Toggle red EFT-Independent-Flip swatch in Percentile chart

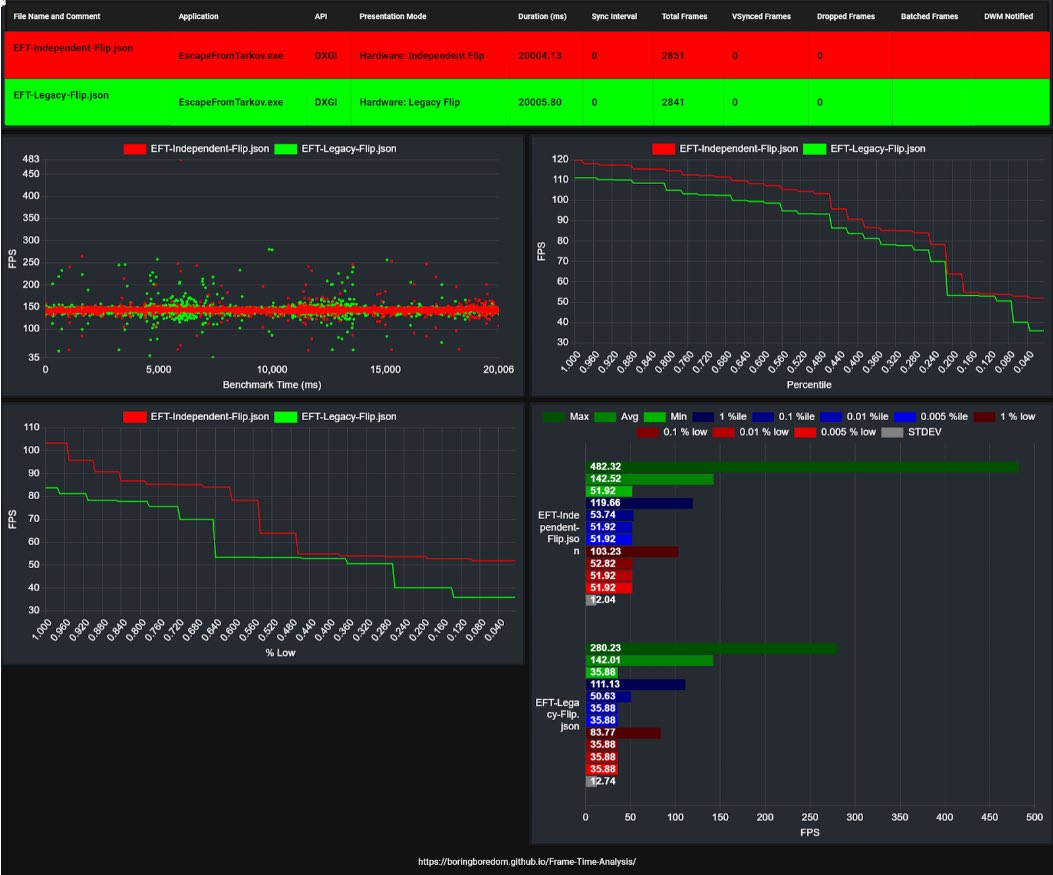tap(663, 149)
